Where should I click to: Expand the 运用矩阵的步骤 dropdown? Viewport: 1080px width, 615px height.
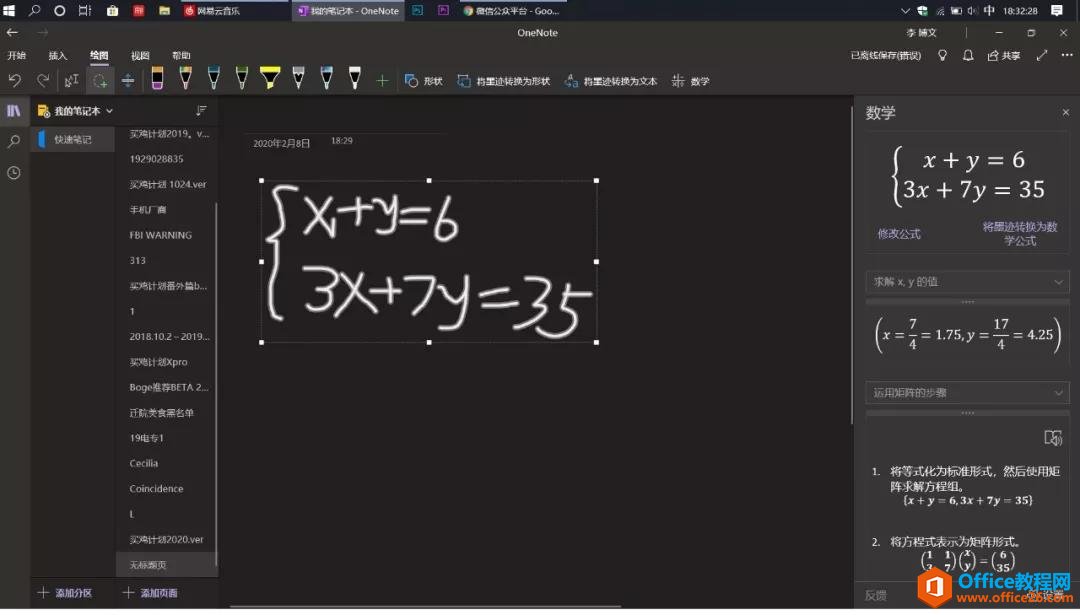click(x=965, y=392)
